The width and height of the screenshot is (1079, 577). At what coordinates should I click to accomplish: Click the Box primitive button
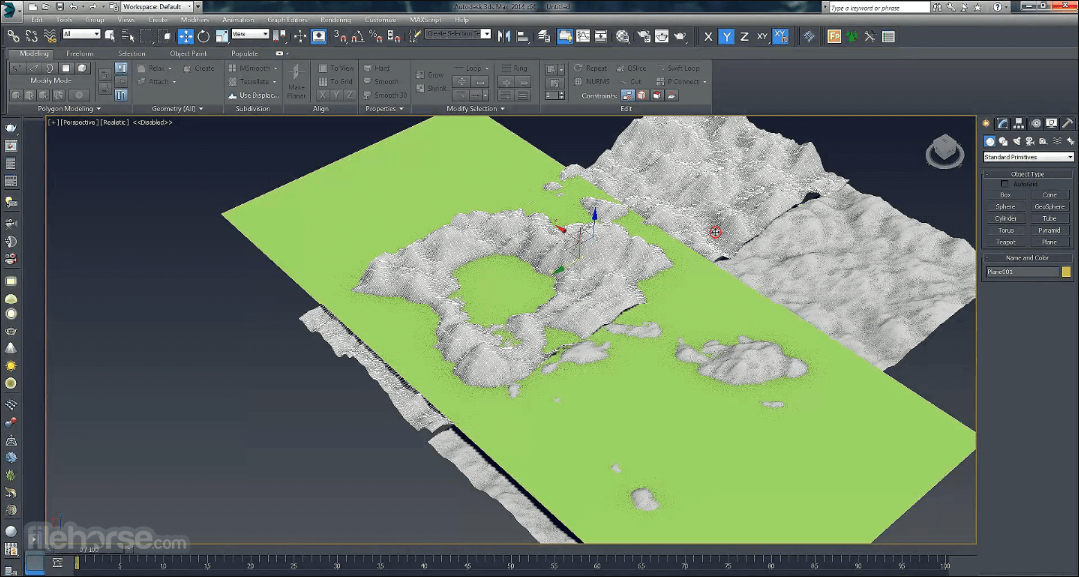coord(1005,195)
